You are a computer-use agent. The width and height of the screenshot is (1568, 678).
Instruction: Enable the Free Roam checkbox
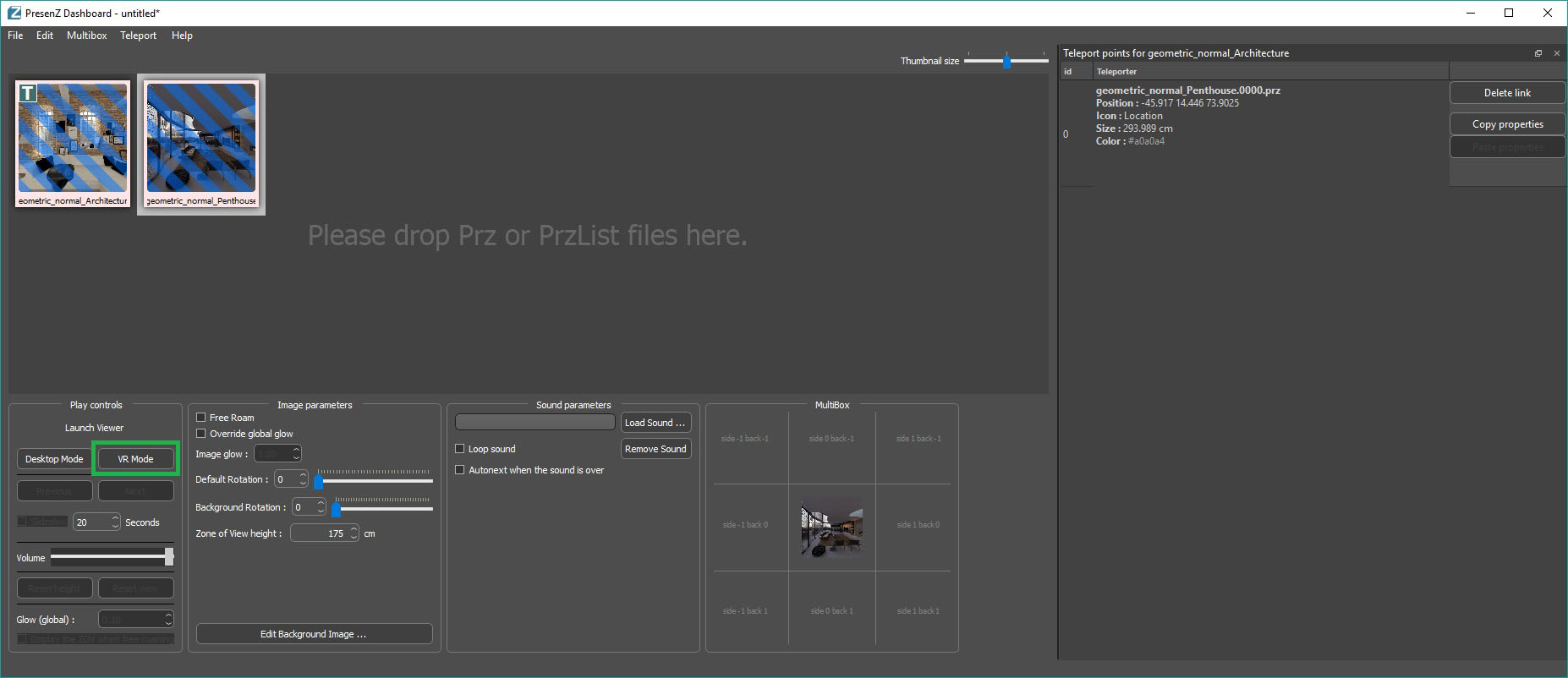click(x=201, y=418)
